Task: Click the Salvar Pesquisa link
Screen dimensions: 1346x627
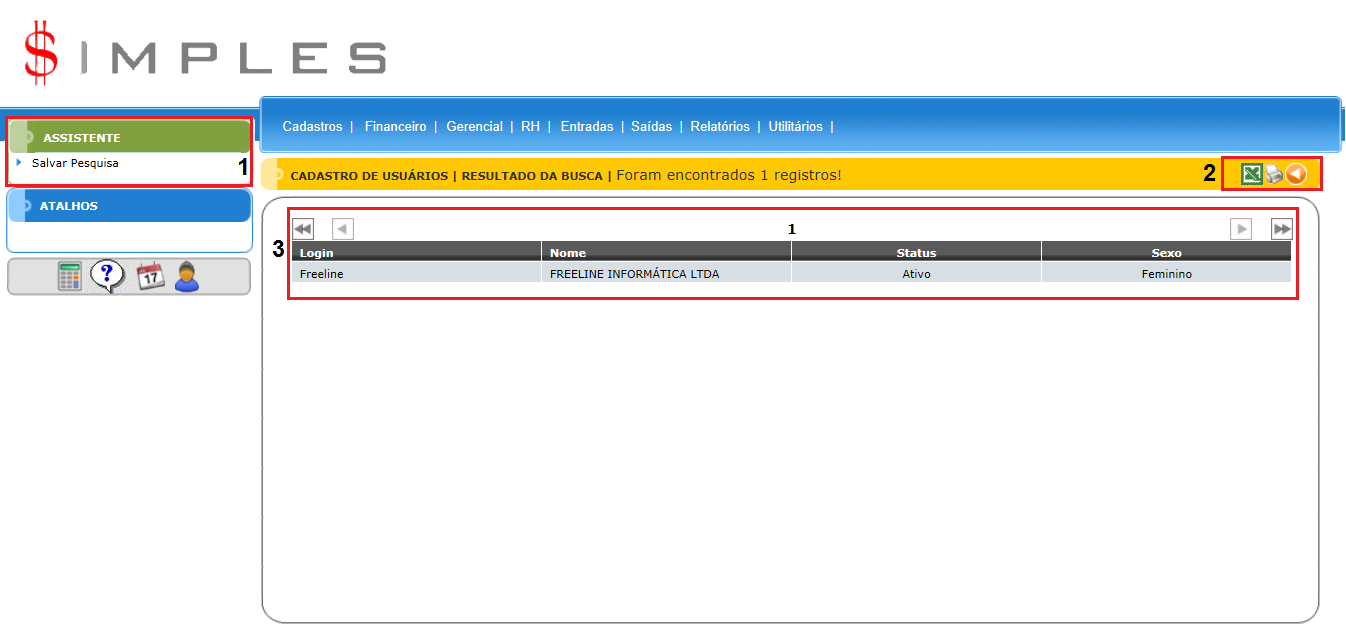Action: pos(75,163)
